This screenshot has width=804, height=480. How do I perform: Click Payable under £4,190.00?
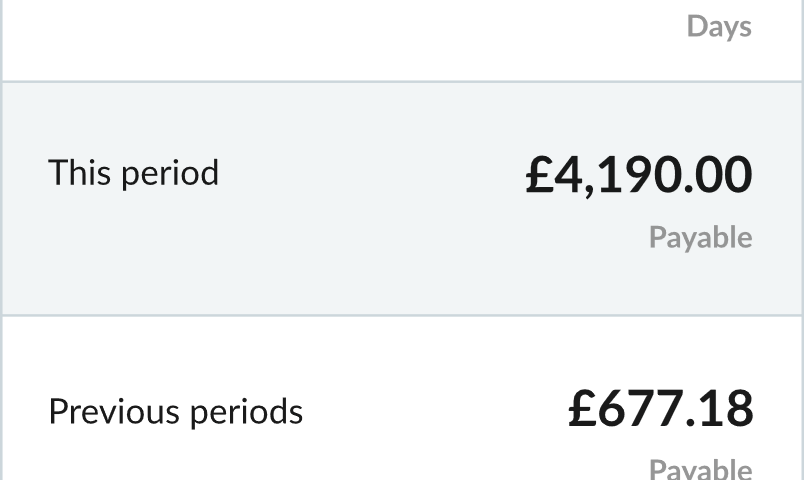pos(700,237)
